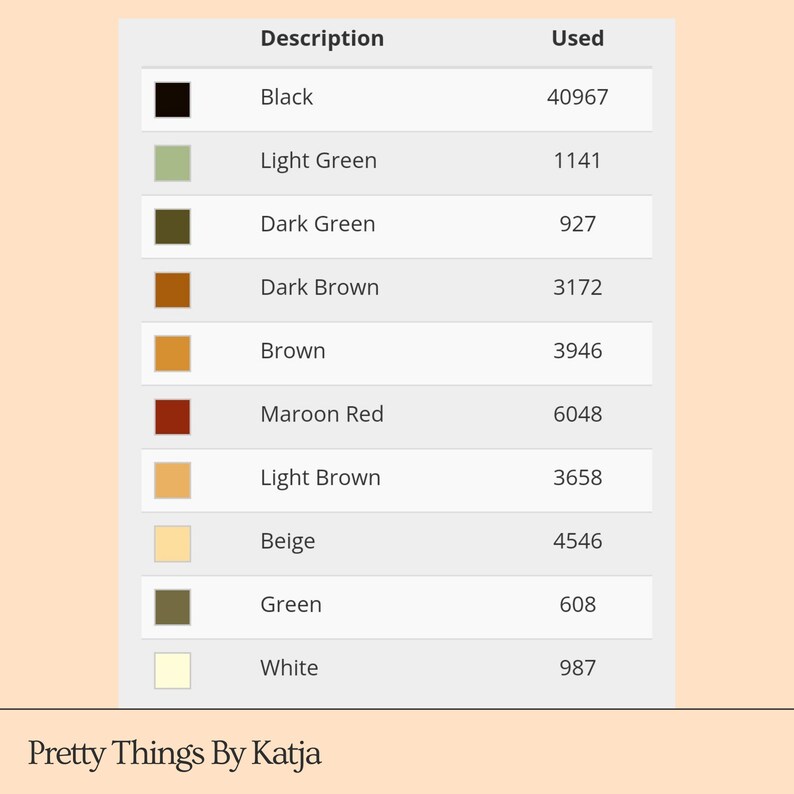The height and width of the screenshot is (794, 794).
Task: Click the Brown color swatch
Action: pos(172,353)
